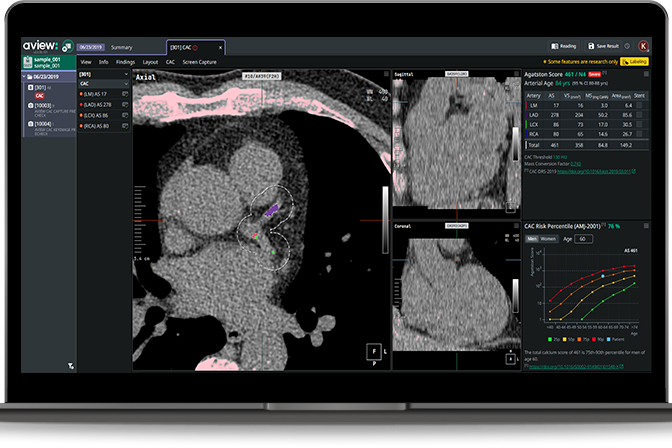Switch to the Summary tab
672x448 pixels.
click(x=122, y=47)
